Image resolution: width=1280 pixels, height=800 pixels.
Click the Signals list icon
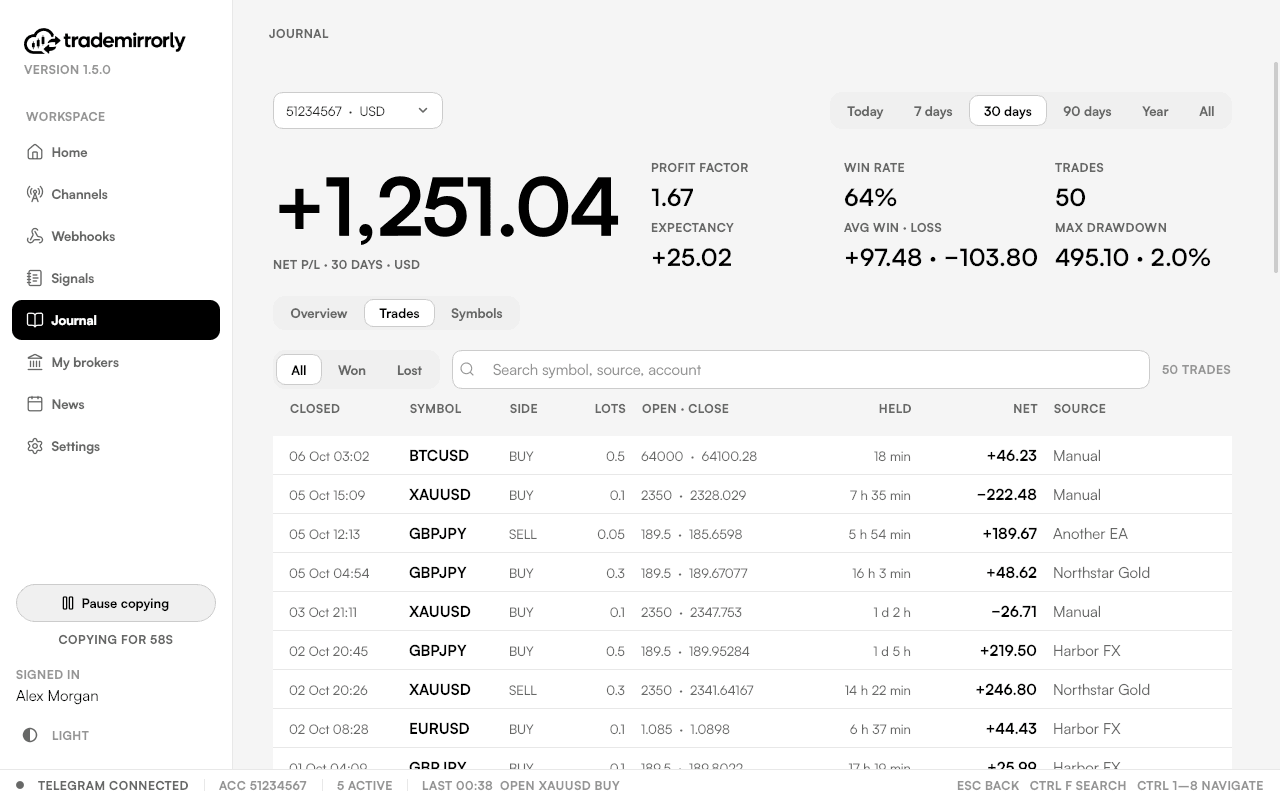[x=35, y=278]
